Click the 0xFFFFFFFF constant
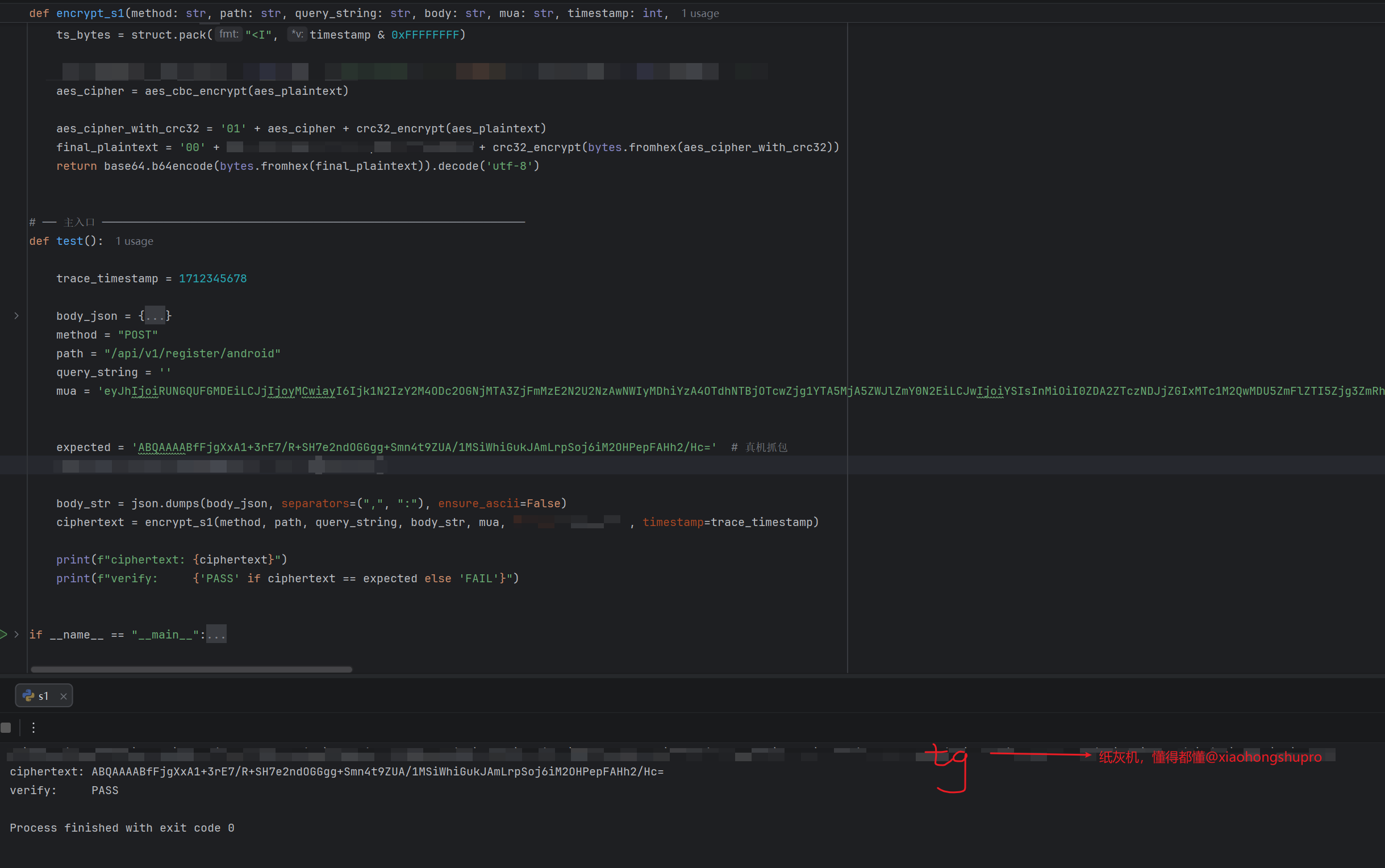 [x=425, y=35]
